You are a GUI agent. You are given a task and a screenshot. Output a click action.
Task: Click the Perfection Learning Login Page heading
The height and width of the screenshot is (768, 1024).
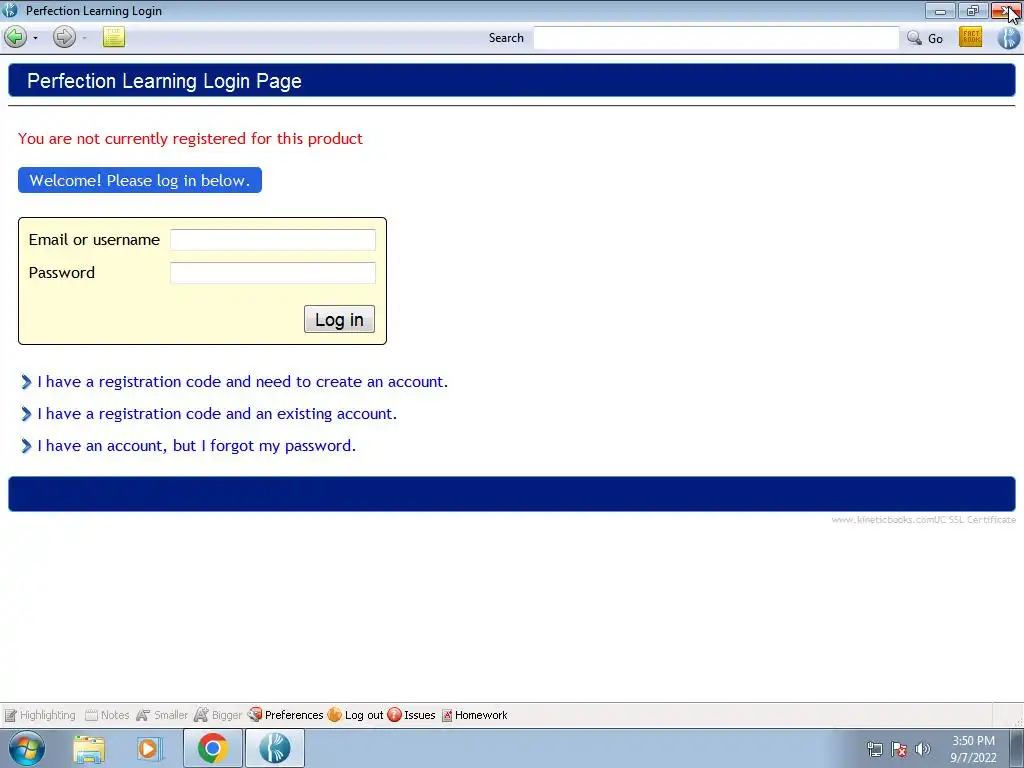(x=164, y=81)
